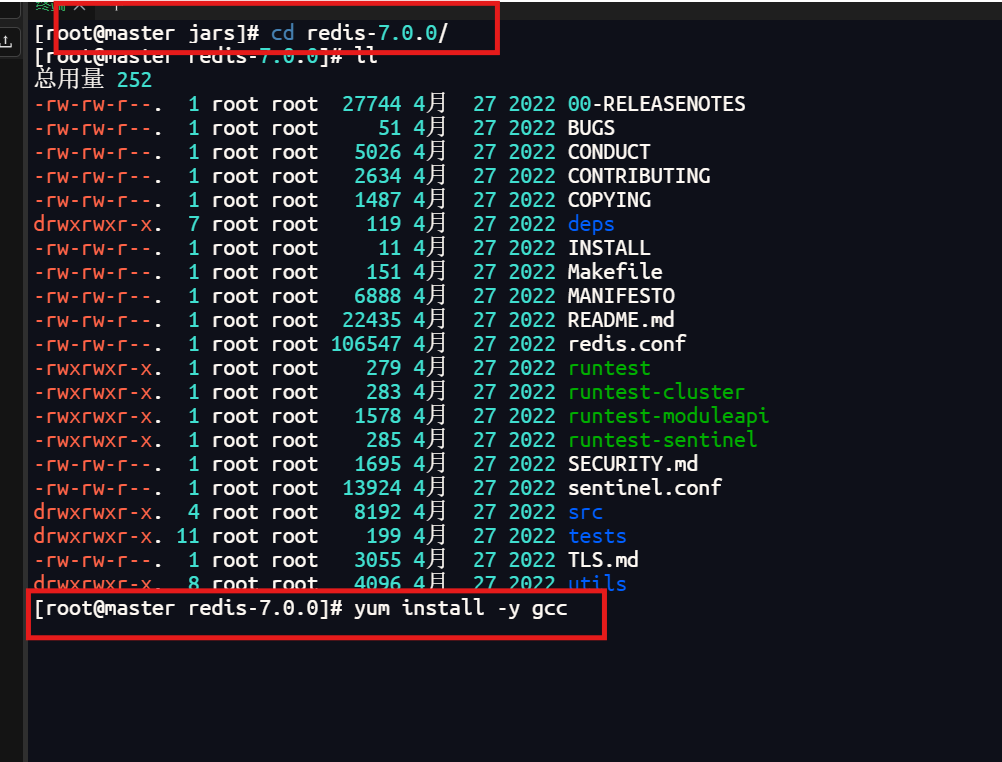1002x762 pixels.
Task: Click the sentinel.conf file name
Action: (645, 488)
